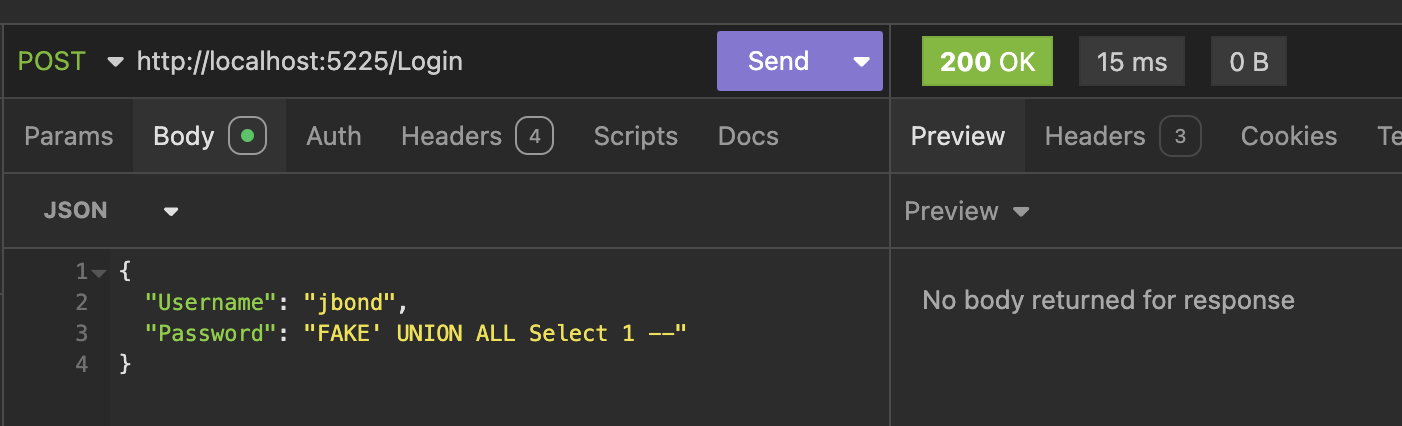This screenshot has height=426, width=1402.
Task: Click the response Headers count badge 3
Action: click(x=1180, y=136)
